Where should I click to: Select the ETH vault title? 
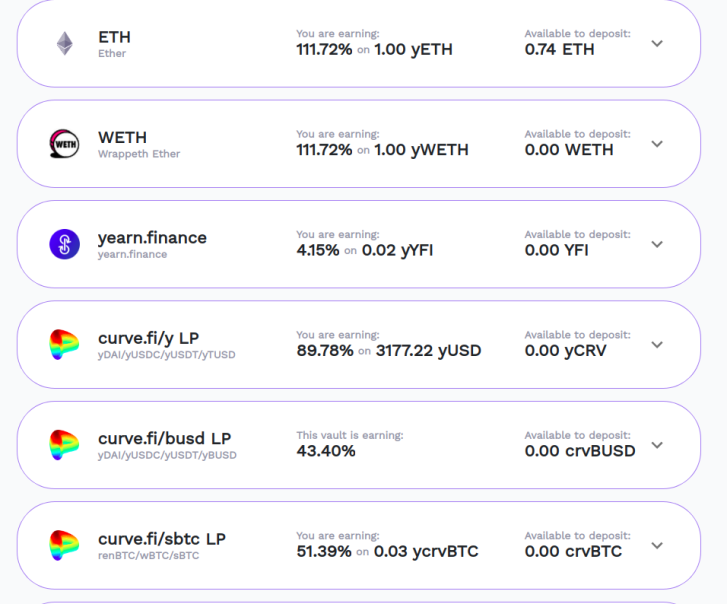pos(115,37)
